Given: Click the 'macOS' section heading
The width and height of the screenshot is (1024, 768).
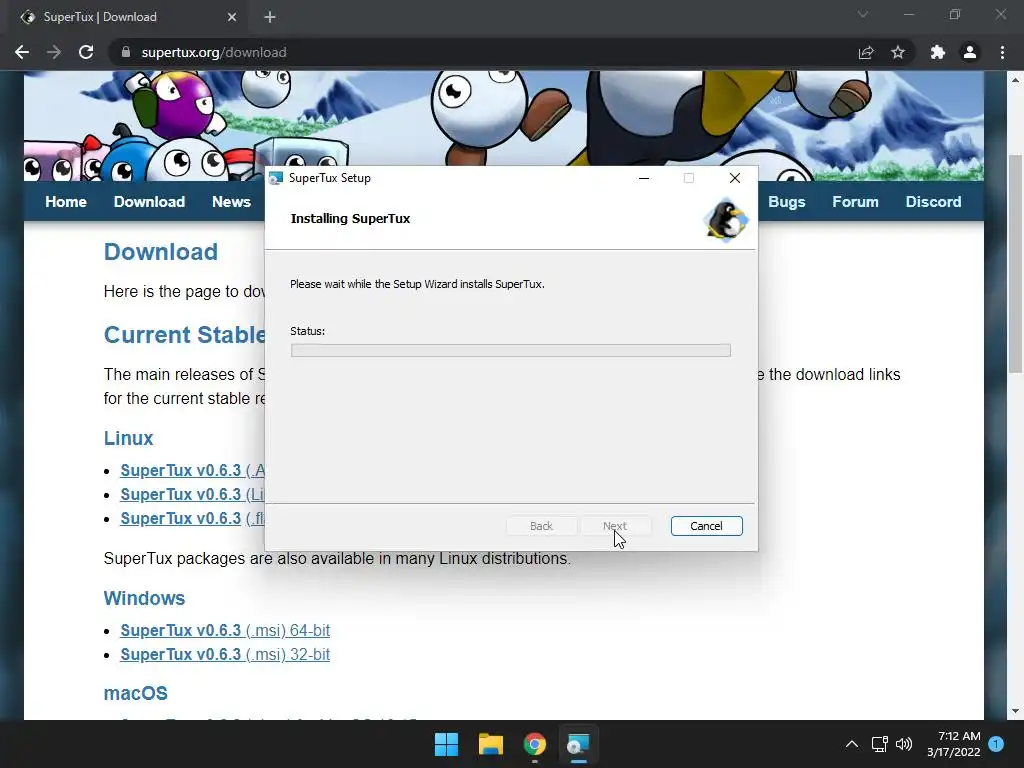Looking at the screenshot, I should click(136, 694).
